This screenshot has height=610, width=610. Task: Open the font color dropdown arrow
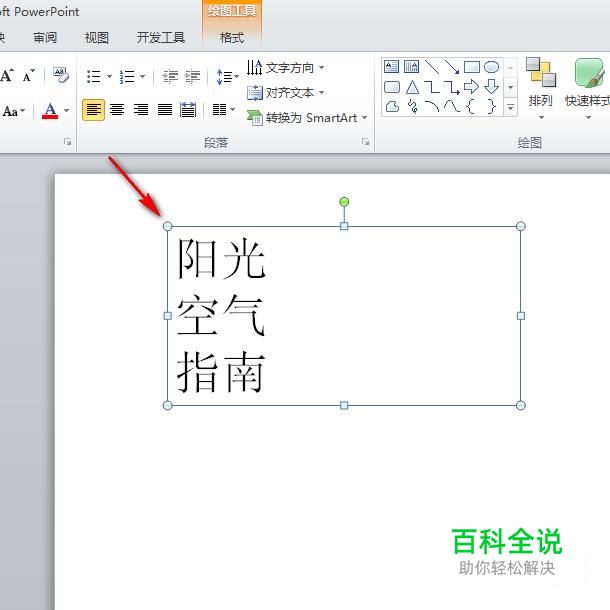pos(67,111)
